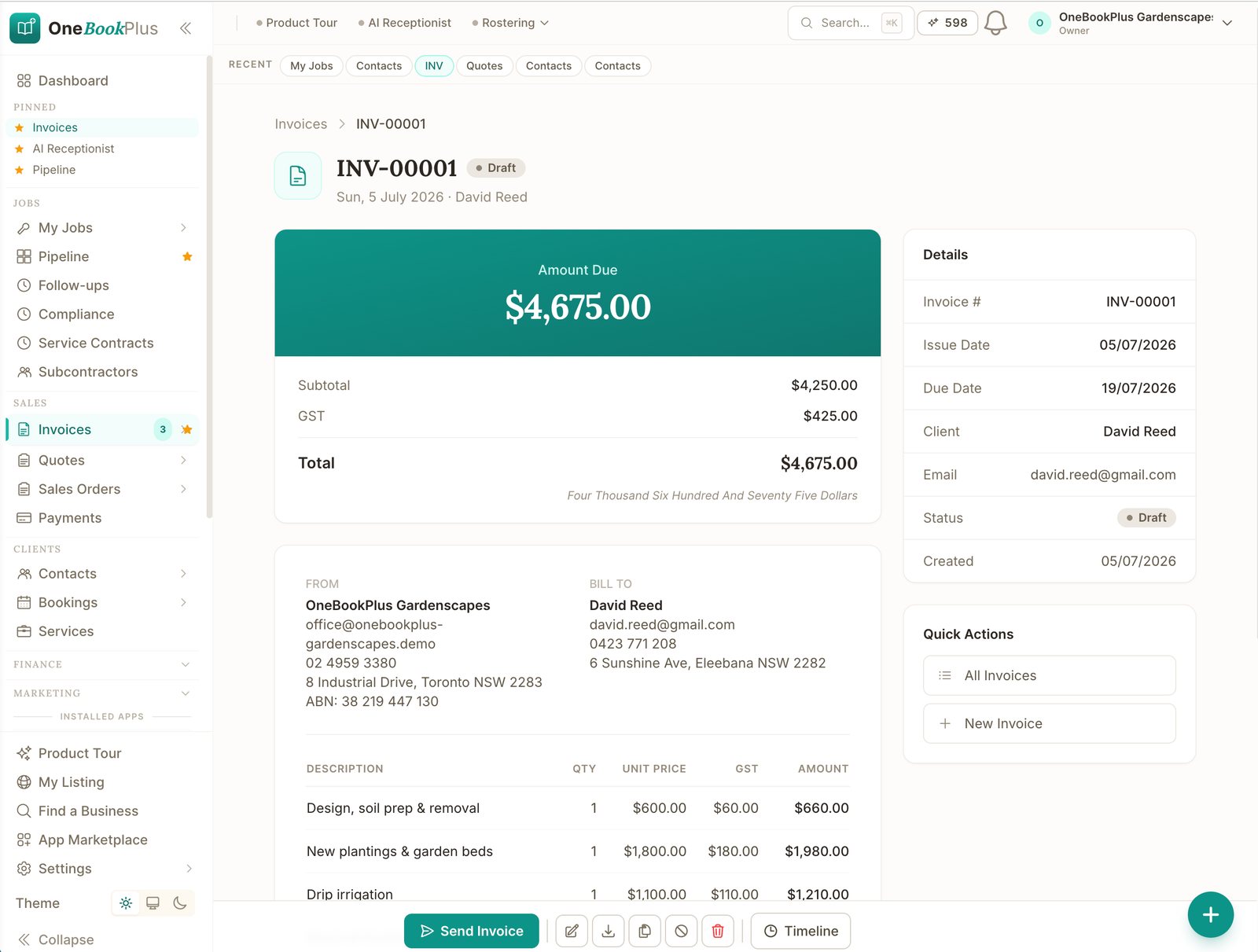The width and height of the screenshot is (1258, 952).
Task: Select the My Jobs recent tab
Action: coord(311,66)
